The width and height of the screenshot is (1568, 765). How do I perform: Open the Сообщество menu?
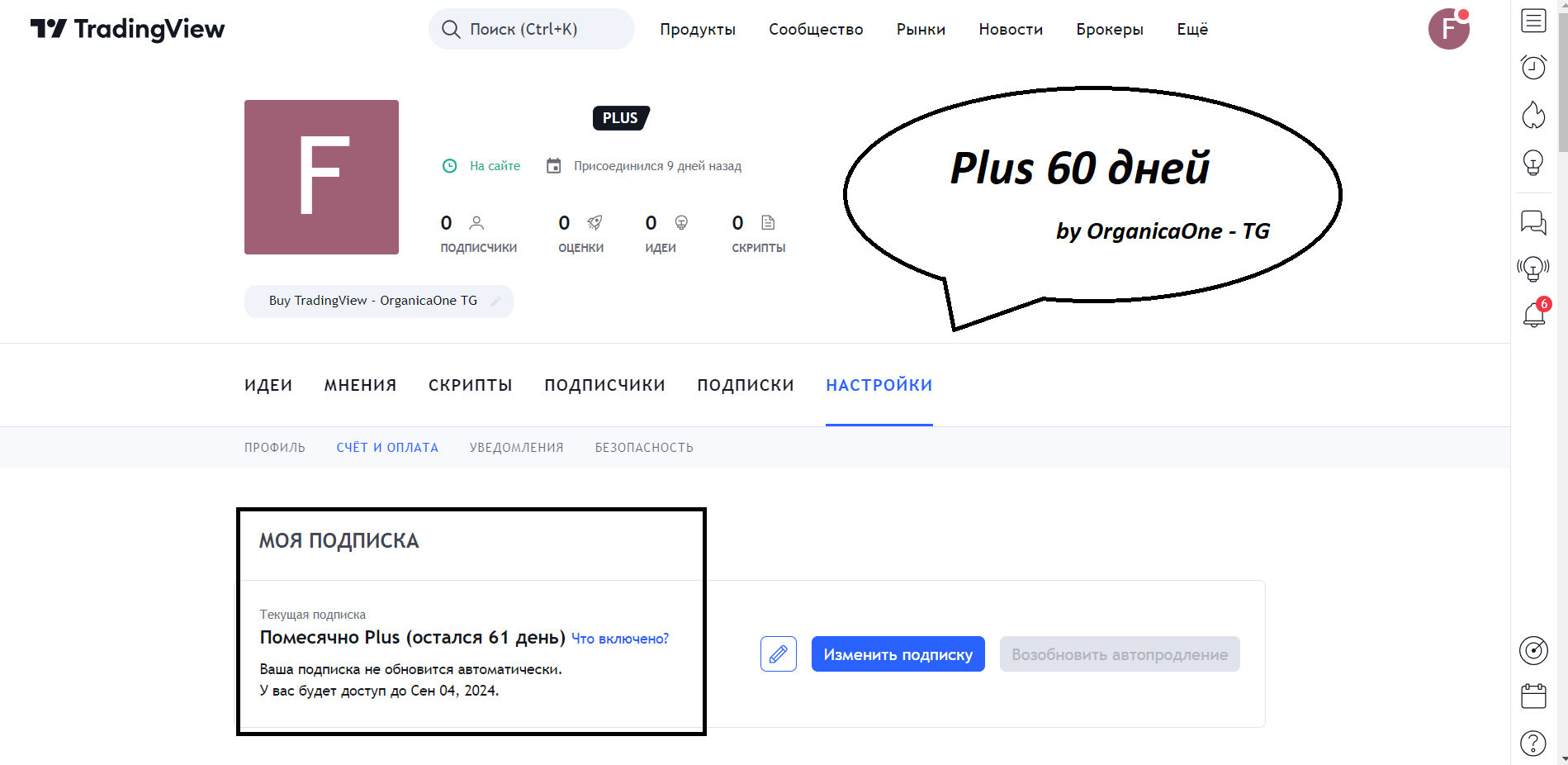(816, 30)
